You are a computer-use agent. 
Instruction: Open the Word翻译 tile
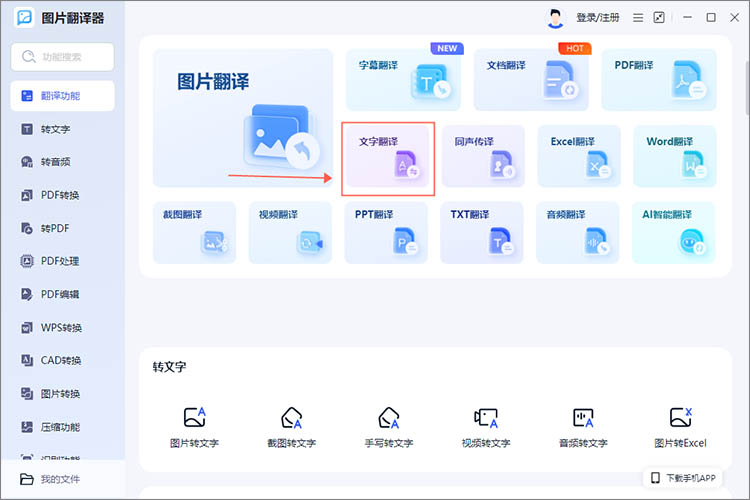675,156
